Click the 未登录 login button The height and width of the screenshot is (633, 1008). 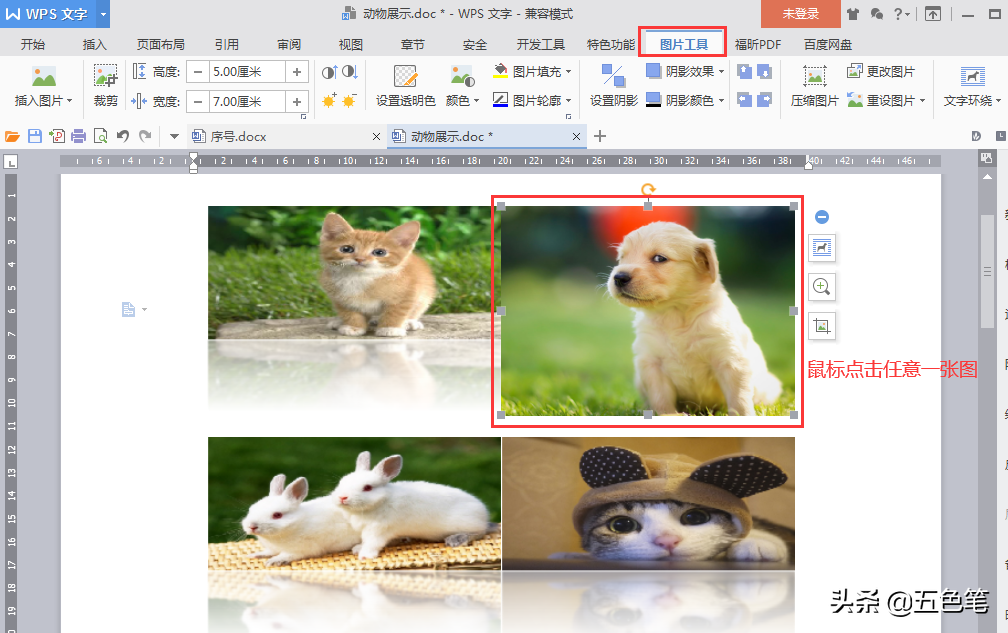(800, 14)
